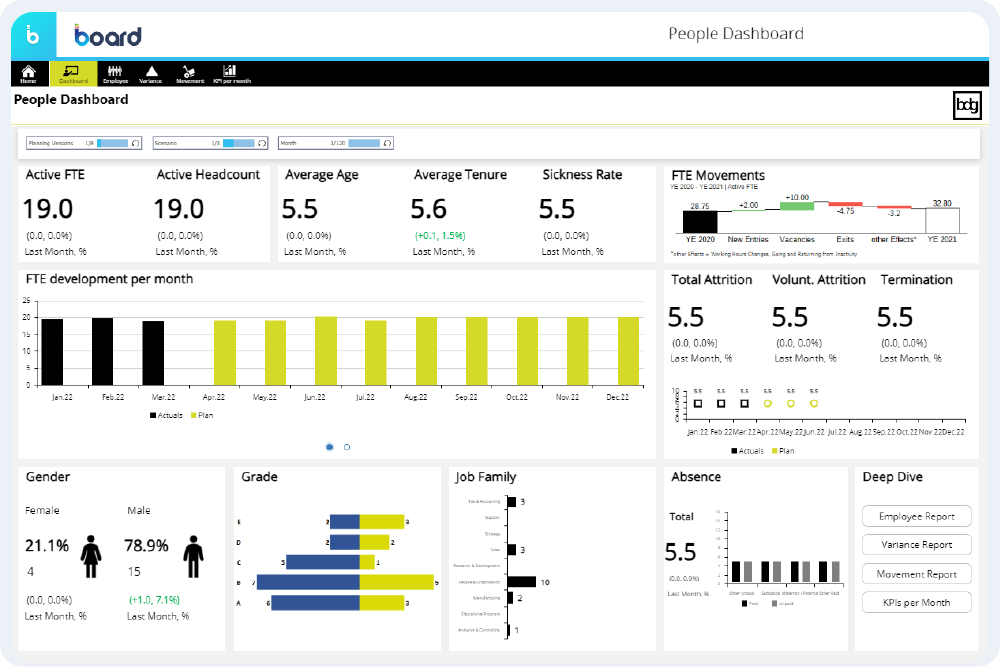This screenshot has height=667, width=1000.
Task: Click the Female figure icon
Action: pyautogui.click(x=91, y=556)
